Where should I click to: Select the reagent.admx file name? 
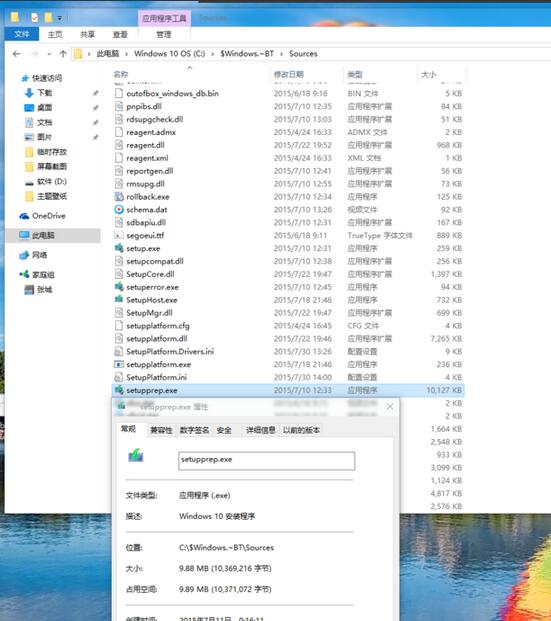[151, 132]
